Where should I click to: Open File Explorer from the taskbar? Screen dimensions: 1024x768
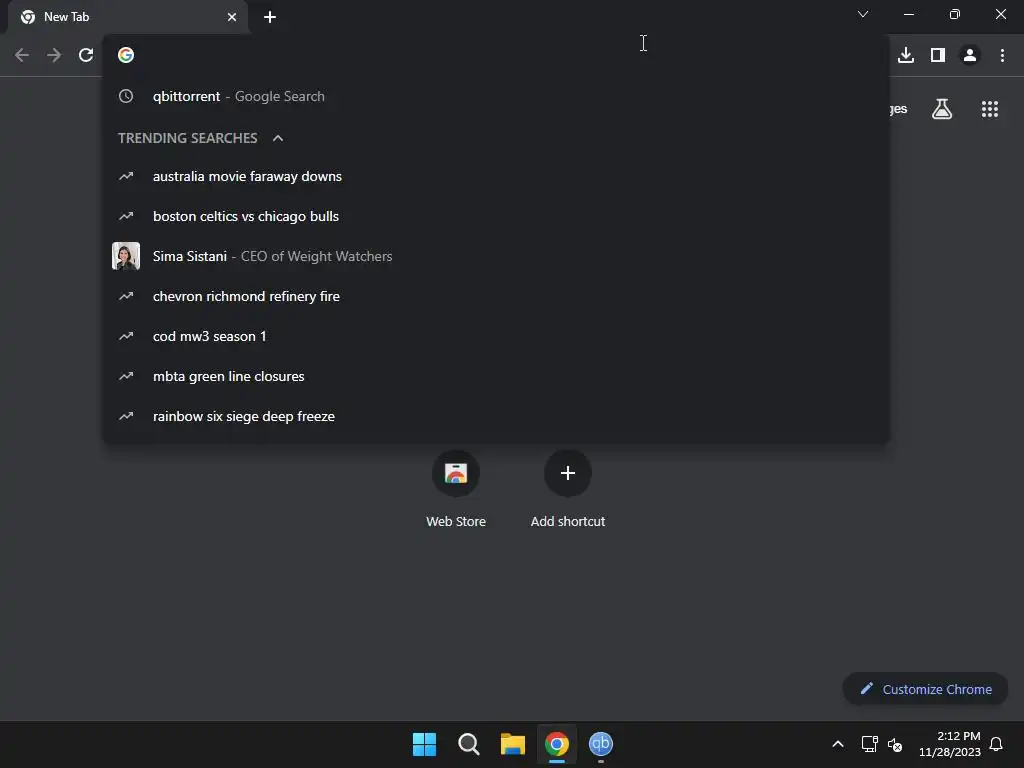513,744
